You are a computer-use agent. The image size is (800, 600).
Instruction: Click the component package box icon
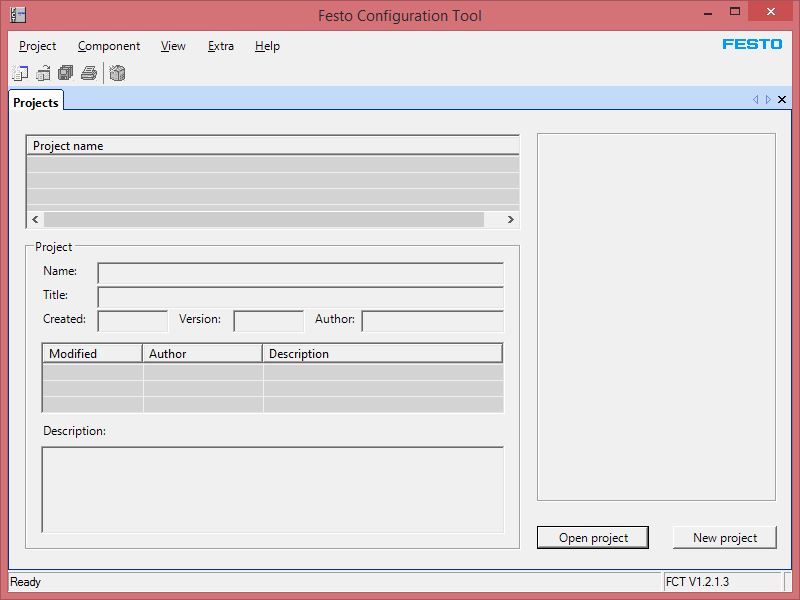[117, 73]
